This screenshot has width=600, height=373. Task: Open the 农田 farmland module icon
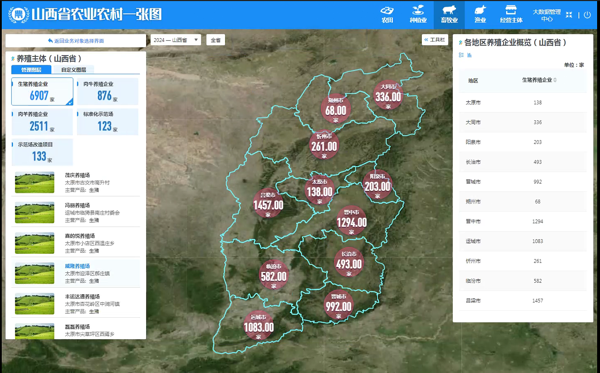click(387, 15)
